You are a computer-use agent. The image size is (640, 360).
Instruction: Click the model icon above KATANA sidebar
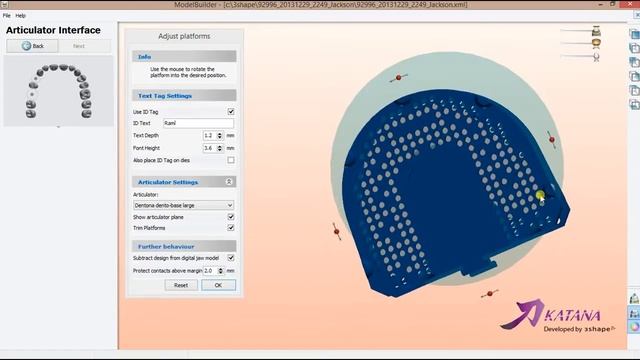[634, 299]
